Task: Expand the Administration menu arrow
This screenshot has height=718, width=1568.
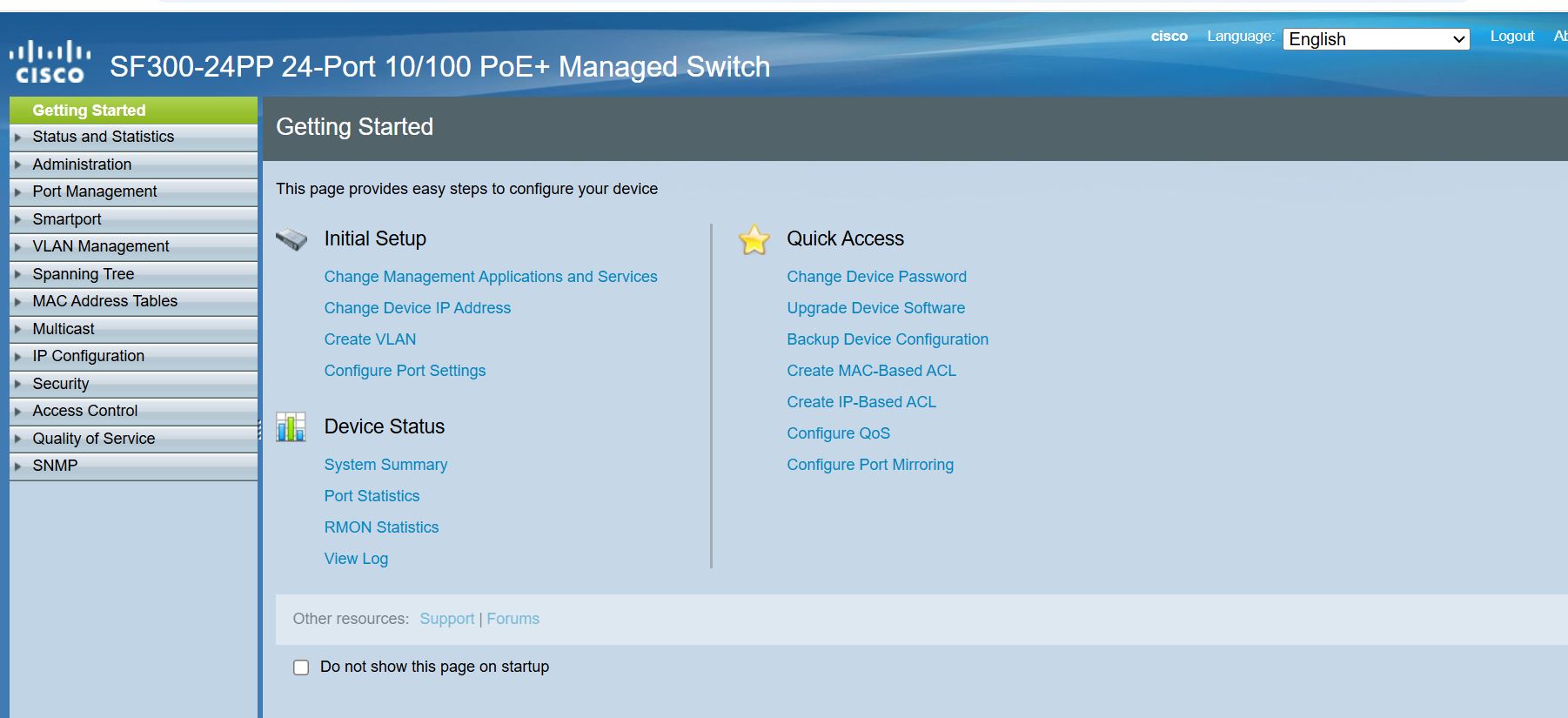Action: 17,164
